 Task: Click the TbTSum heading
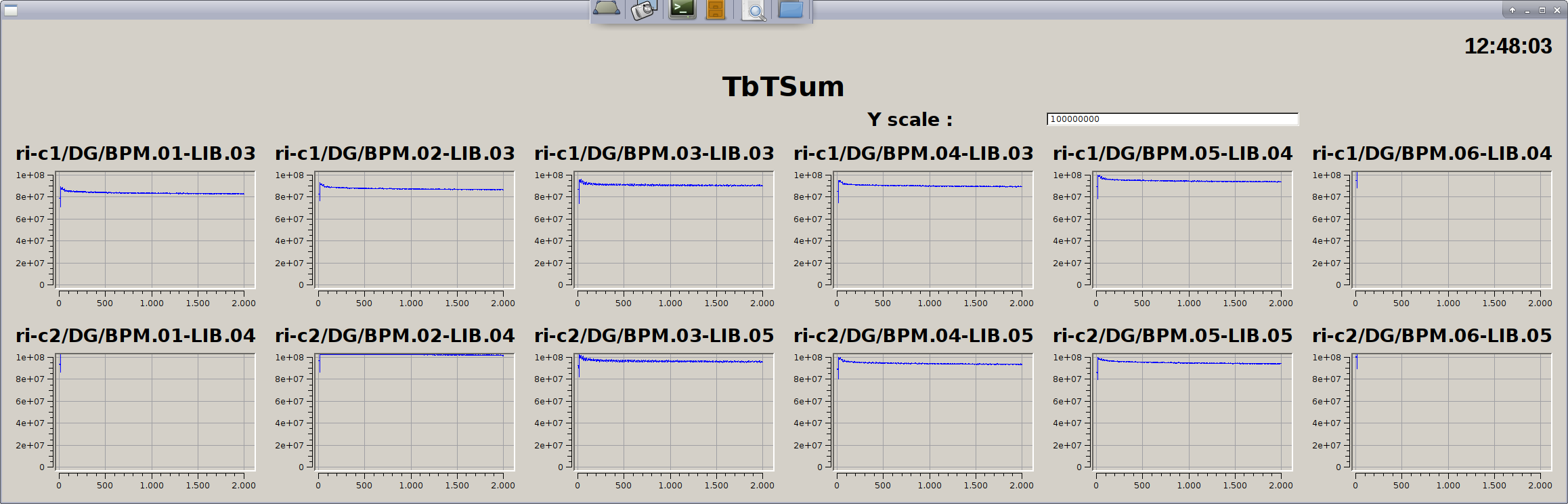(x=783, y=87)
